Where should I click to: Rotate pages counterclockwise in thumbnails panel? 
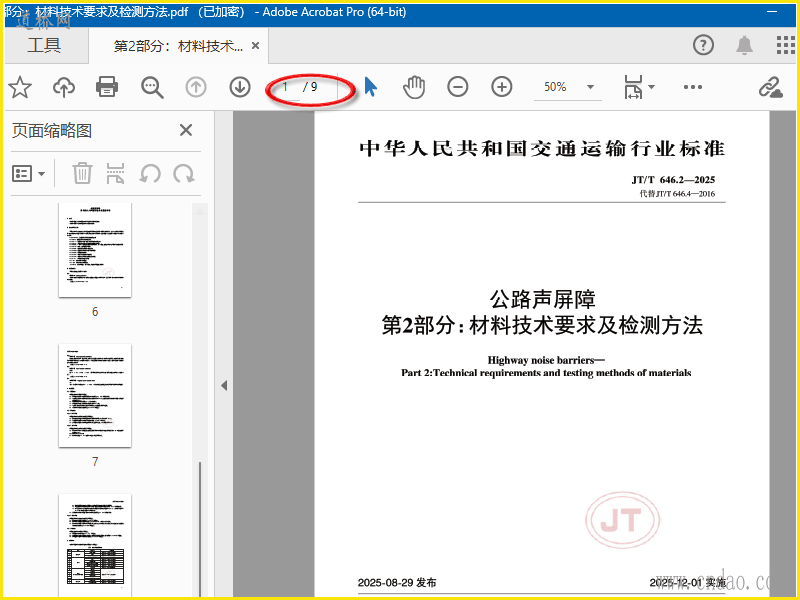click(x=150, y=173)
